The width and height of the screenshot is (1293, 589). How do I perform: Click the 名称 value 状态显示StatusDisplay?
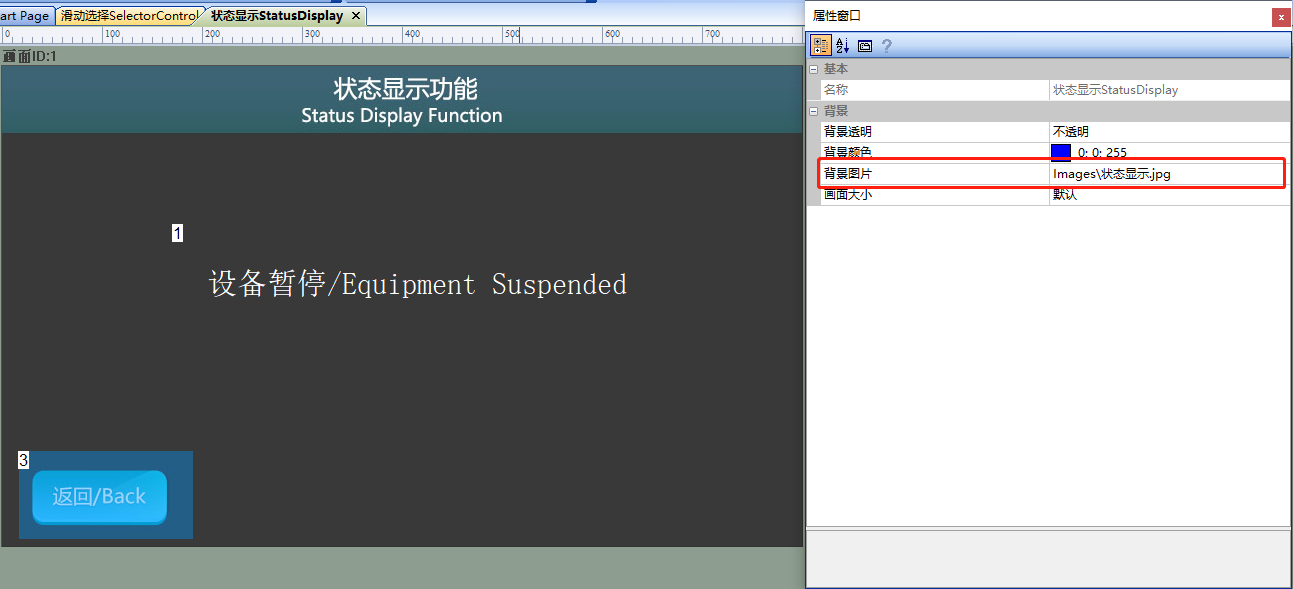tap(1115, 90)
